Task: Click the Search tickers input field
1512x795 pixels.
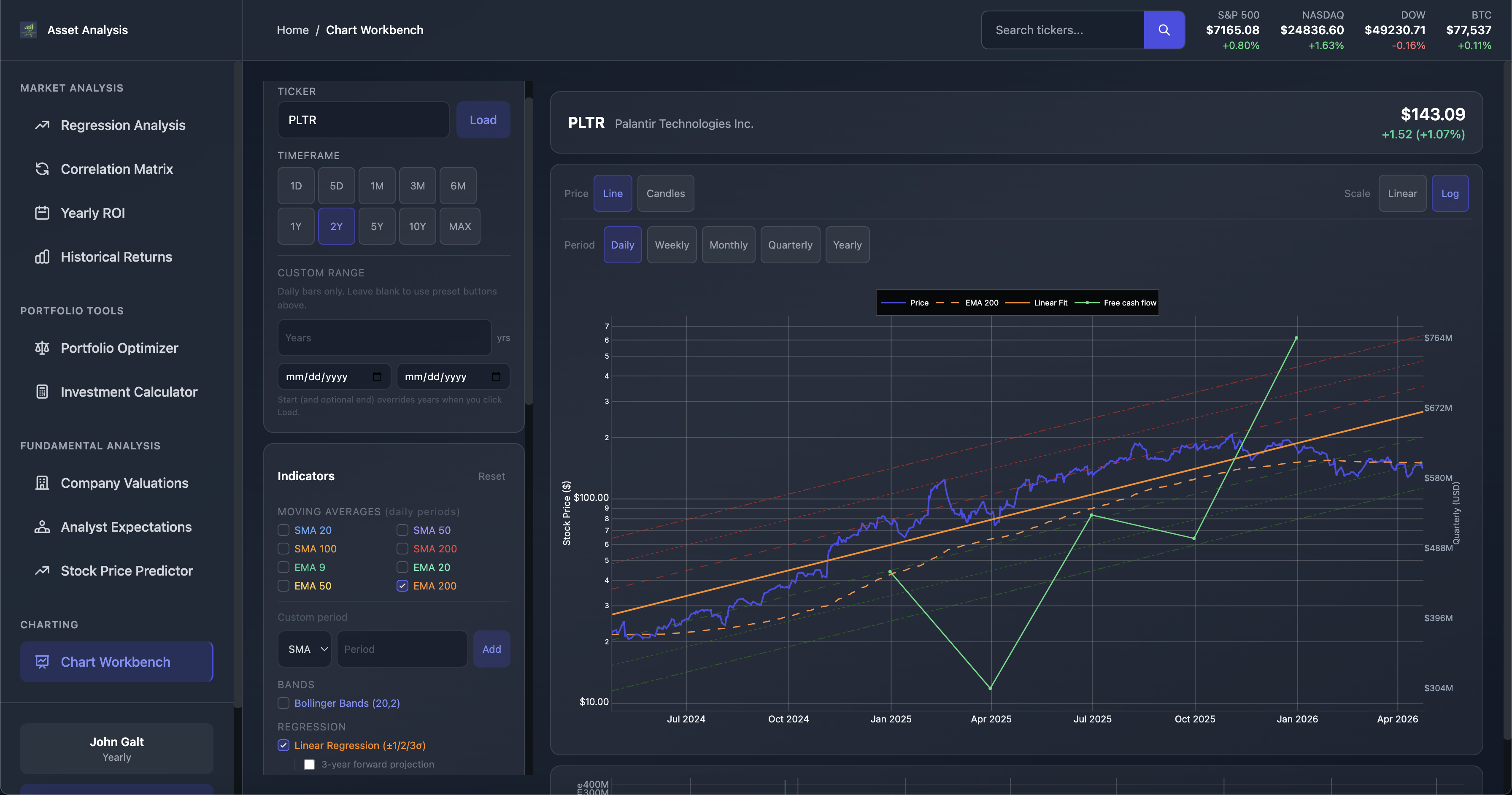Action: (x=1063, y=30)
